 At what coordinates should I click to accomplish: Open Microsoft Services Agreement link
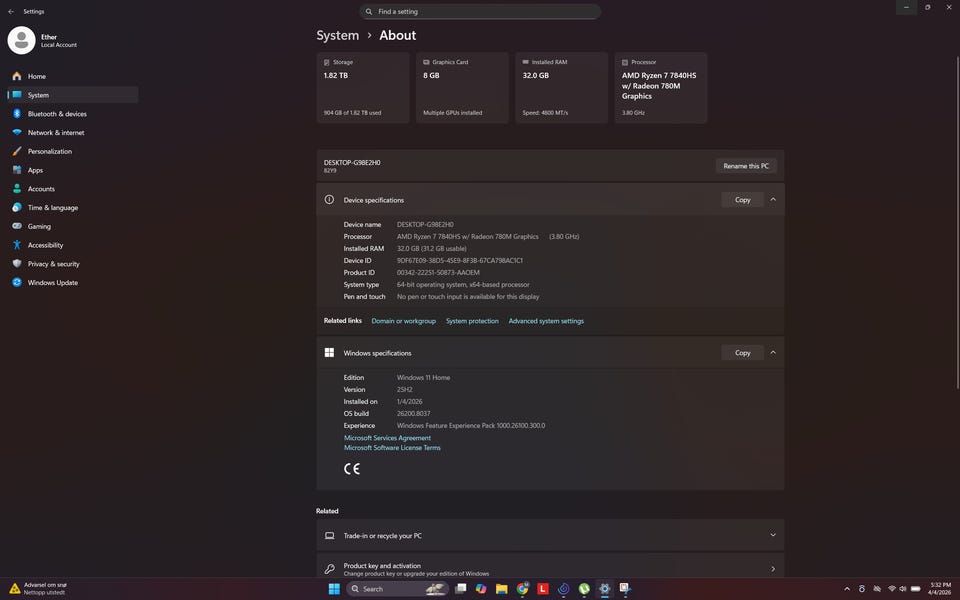click(x=387, y=438)
